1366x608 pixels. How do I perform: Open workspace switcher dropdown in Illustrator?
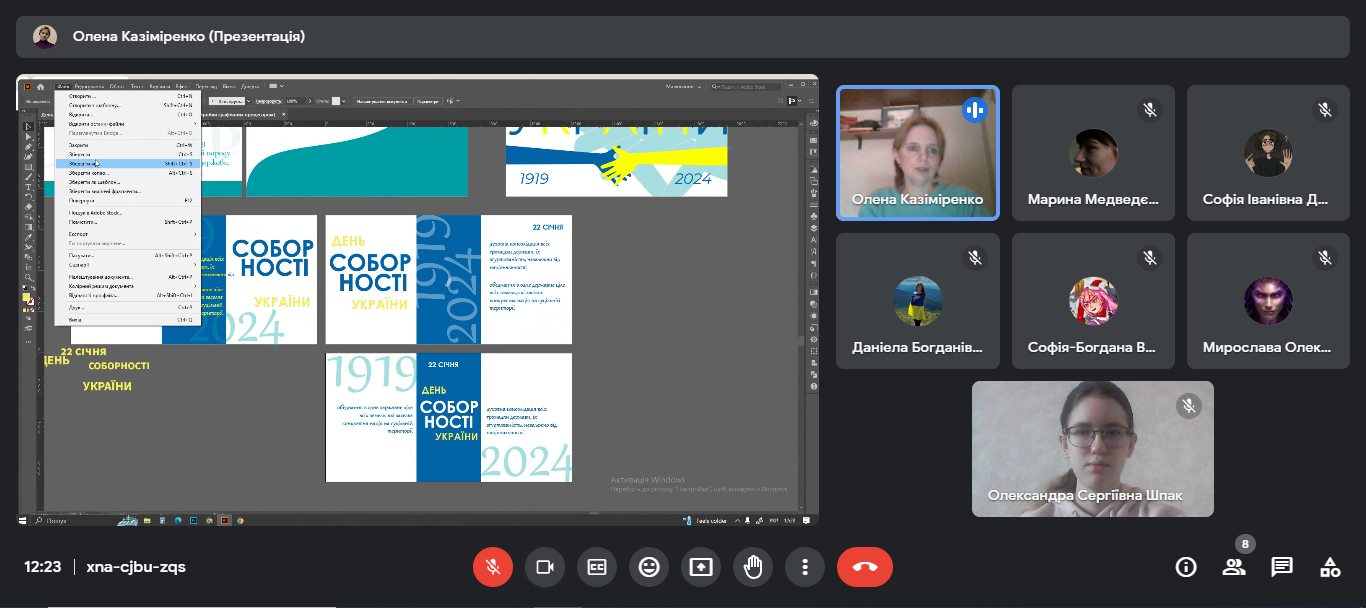coord(683,87)
